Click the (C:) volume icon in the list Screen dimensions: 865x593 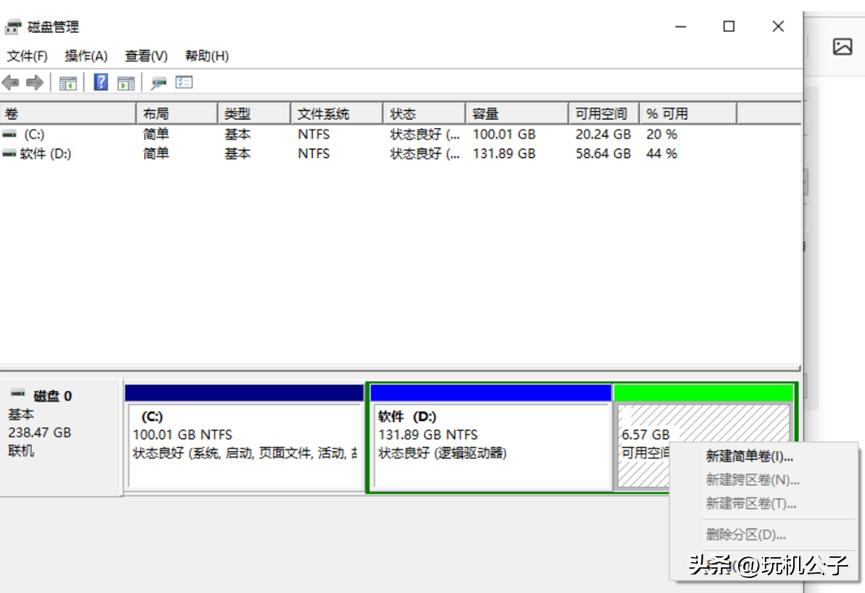(8, 134)
